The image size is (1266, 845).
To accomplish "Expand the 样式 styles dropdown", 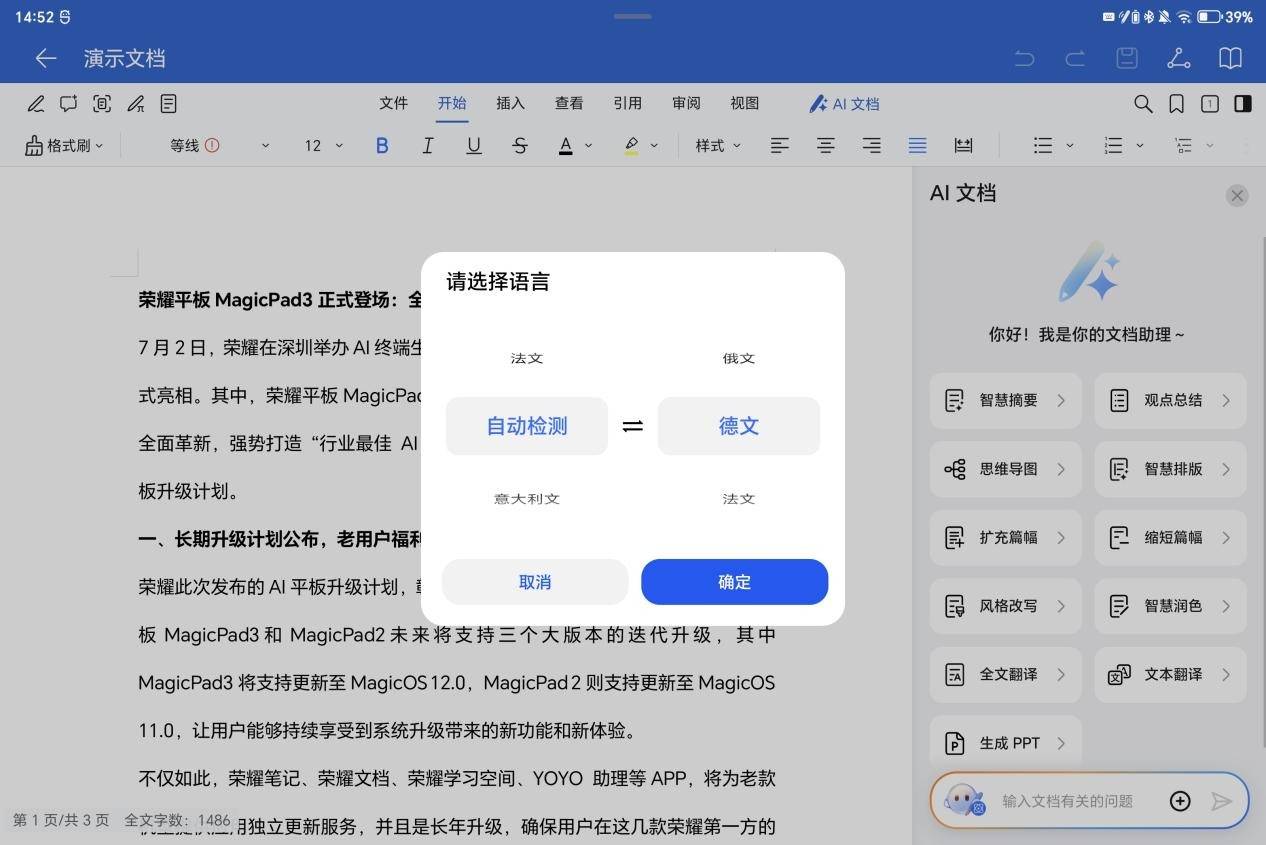I will pos(718,146).
